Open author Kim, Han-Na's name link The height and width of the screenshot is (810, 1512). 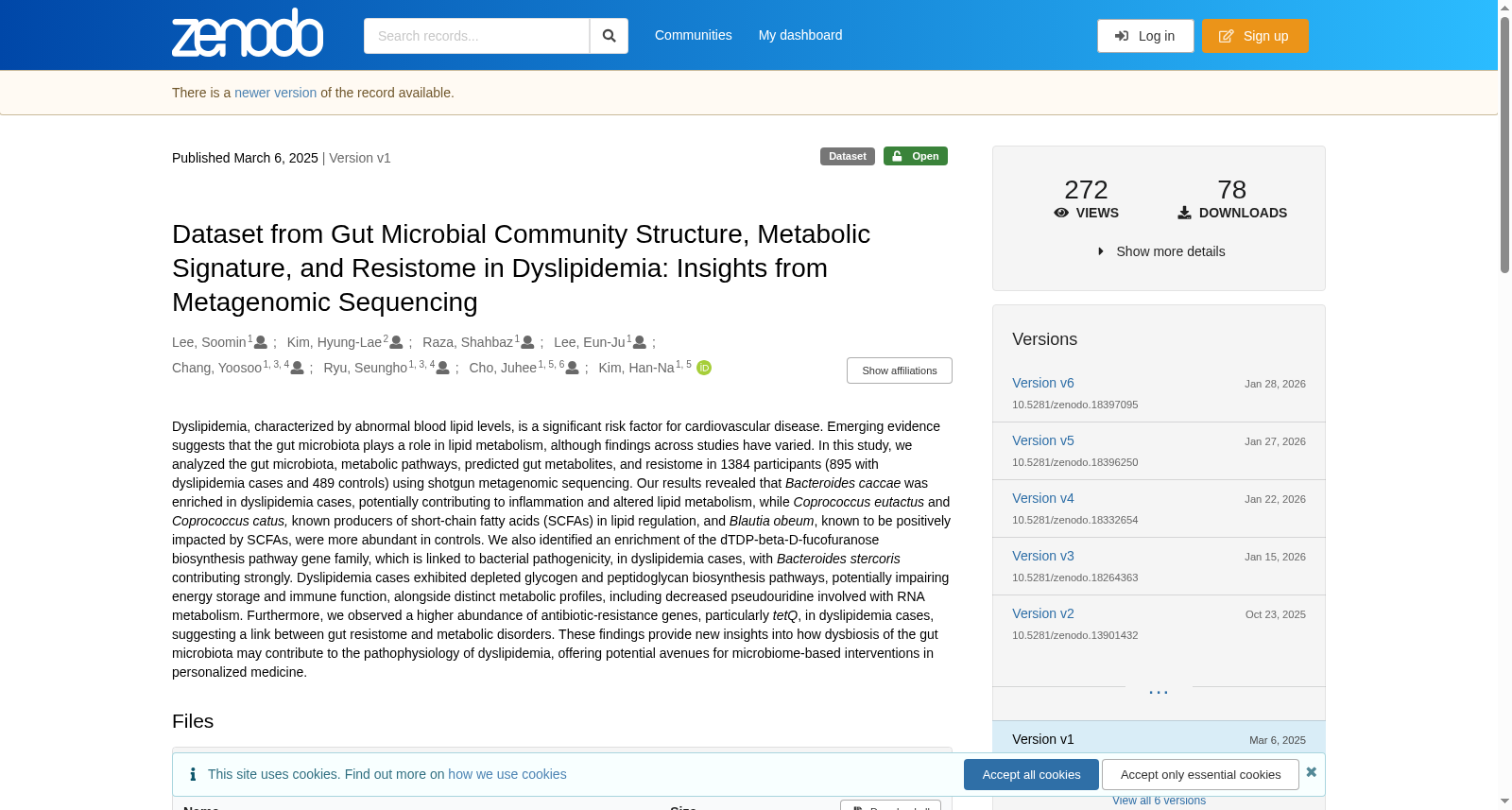[636, 368]
